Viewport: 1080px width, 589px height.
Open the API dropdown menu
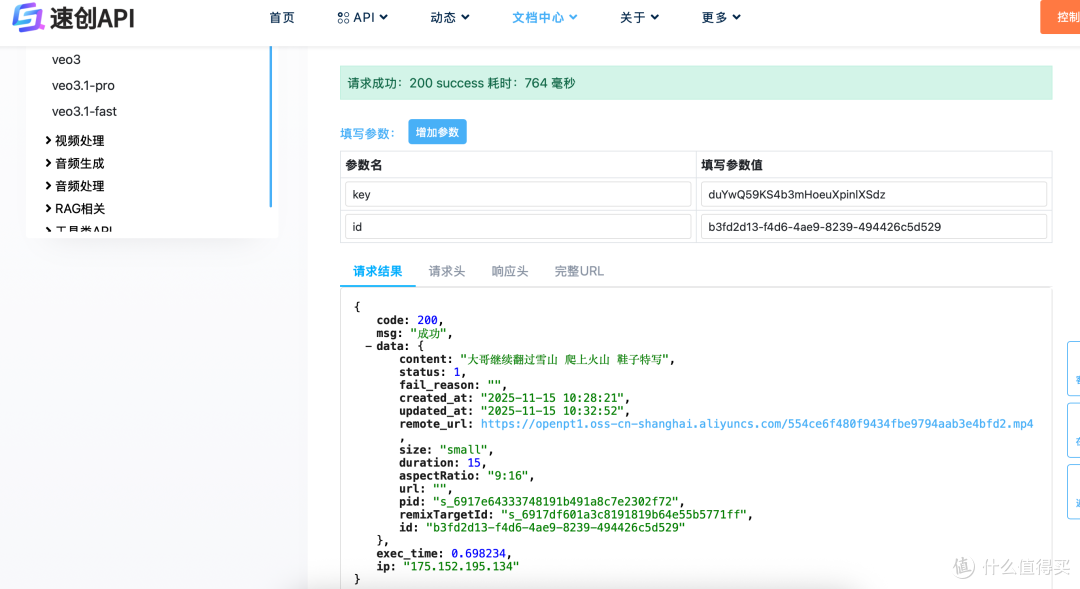click(363, 17)
